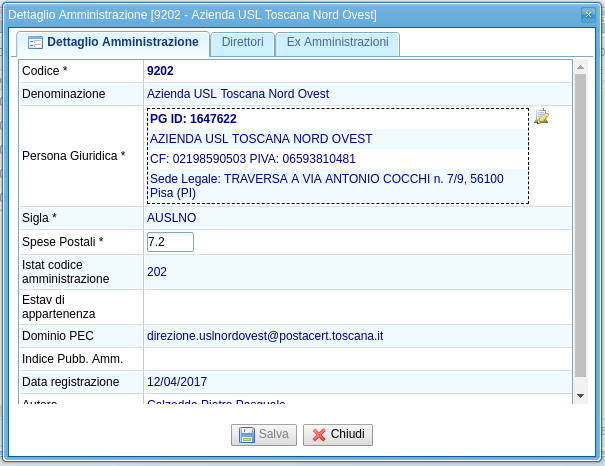
Task: Click the Sigla label
Action: tap(39, 218)
